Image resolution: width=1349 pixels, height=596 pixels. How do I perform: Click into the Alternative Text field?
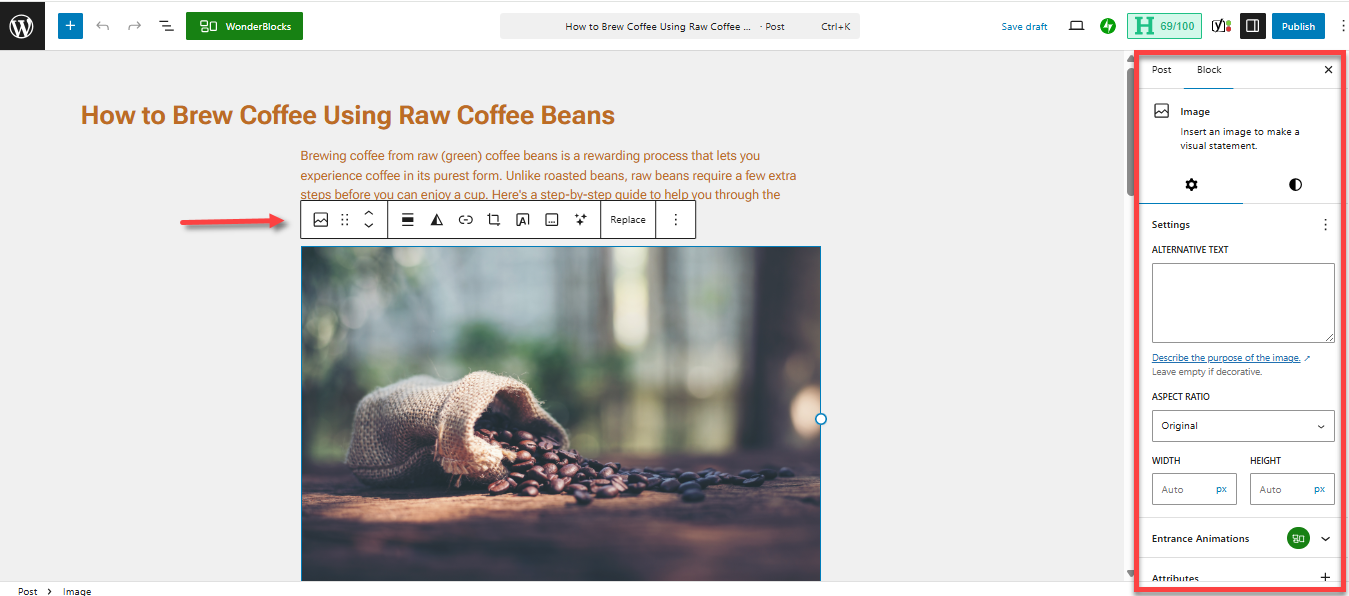[x=1242, y=303]
